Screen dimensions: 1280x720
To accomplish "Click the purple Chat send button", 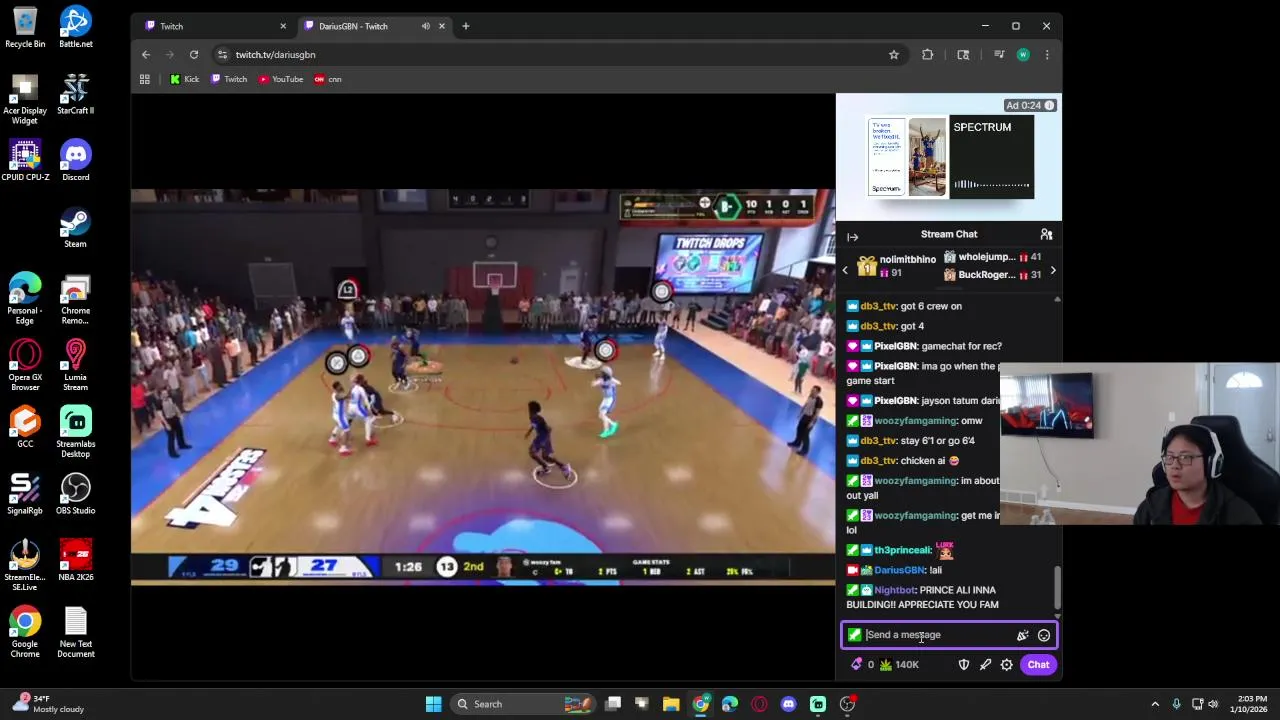I will tap(1038, 665).
